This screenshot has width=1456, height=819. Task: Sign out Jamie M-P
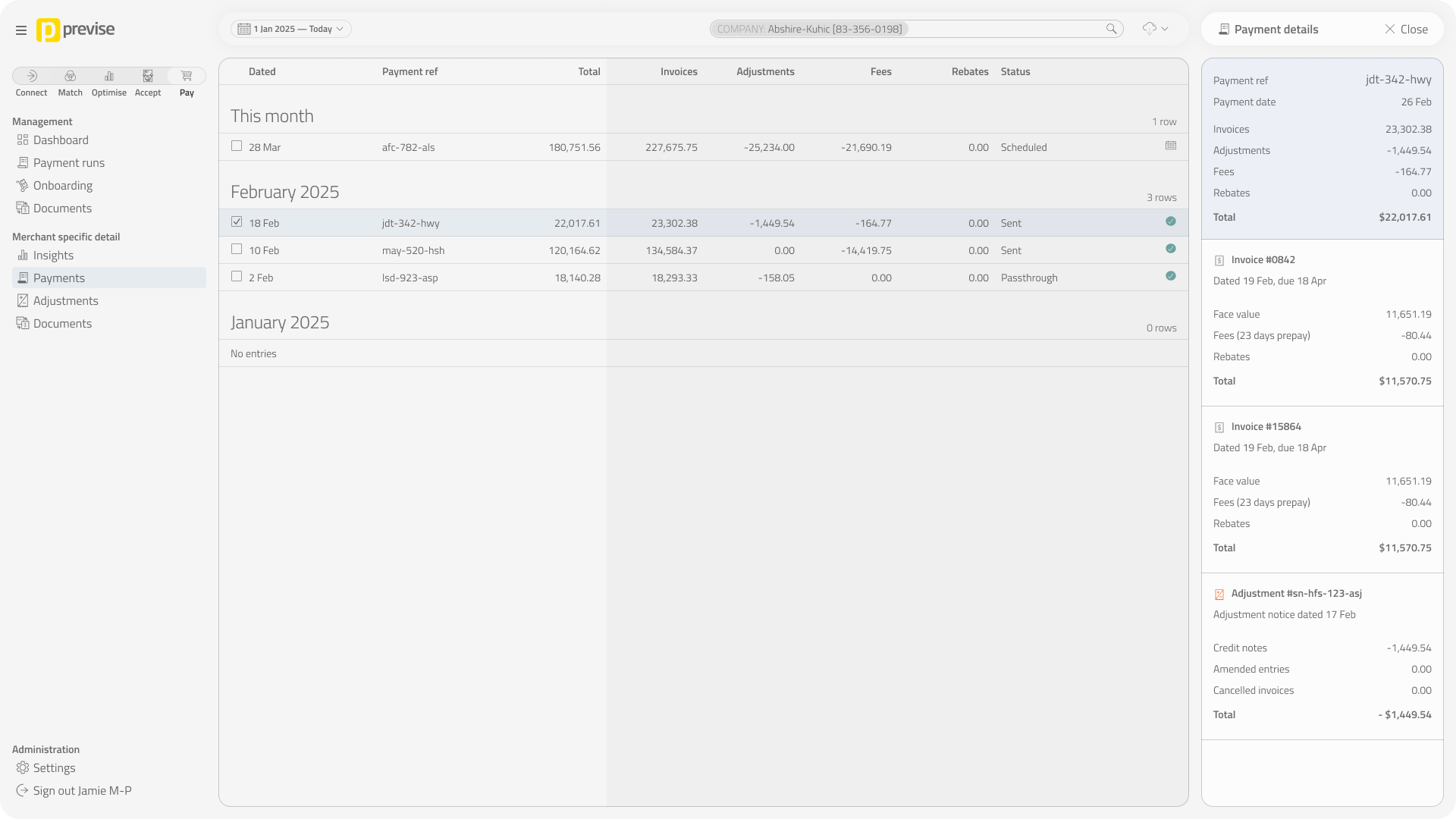pyautogui.click(x=82, y=791)
